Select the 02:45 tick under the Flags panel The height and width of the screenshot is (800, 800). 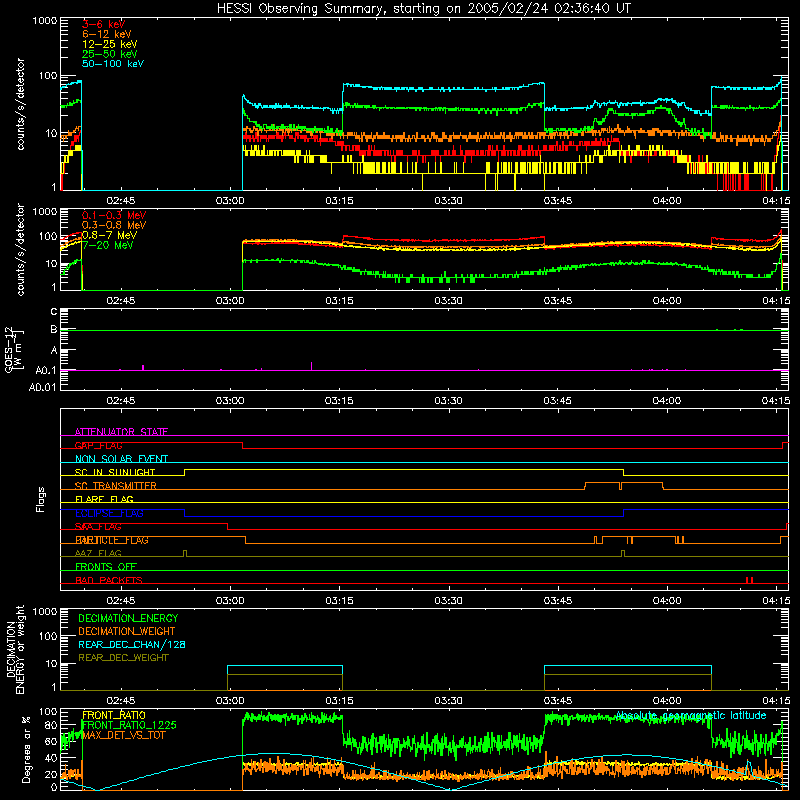pyautogui.click(x=121, y=601)
